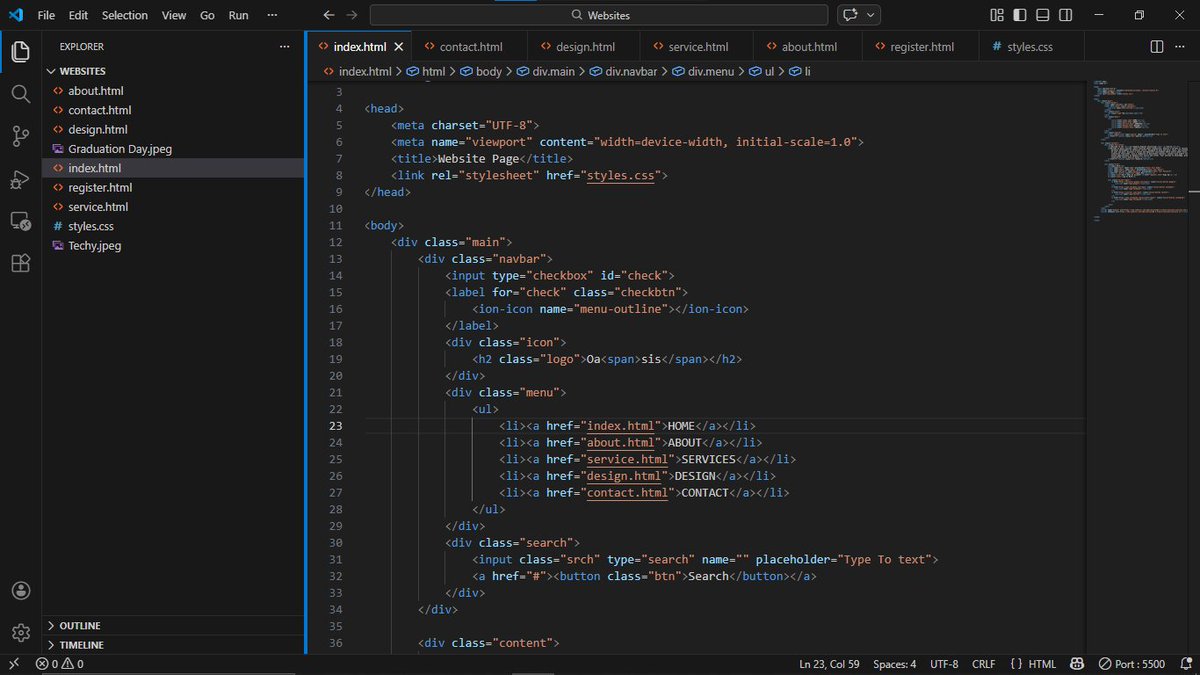Open editor More Actions ellipsis

pyautogui.click(x=1182, y=46)
